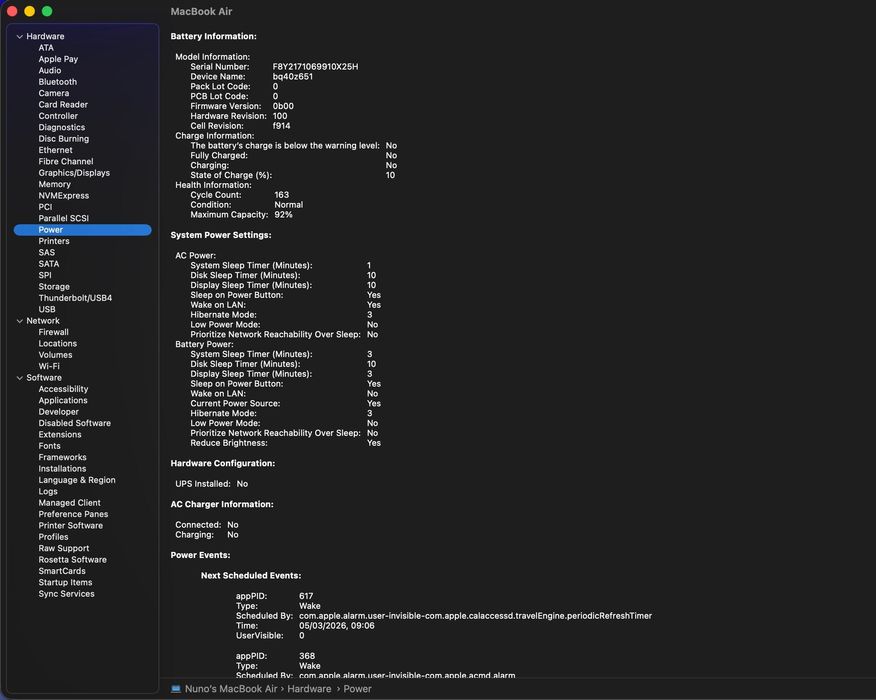
Task: Click Nuno's MacBook Air in path bar
Action: pyautogui.click(x=231, y=689)
